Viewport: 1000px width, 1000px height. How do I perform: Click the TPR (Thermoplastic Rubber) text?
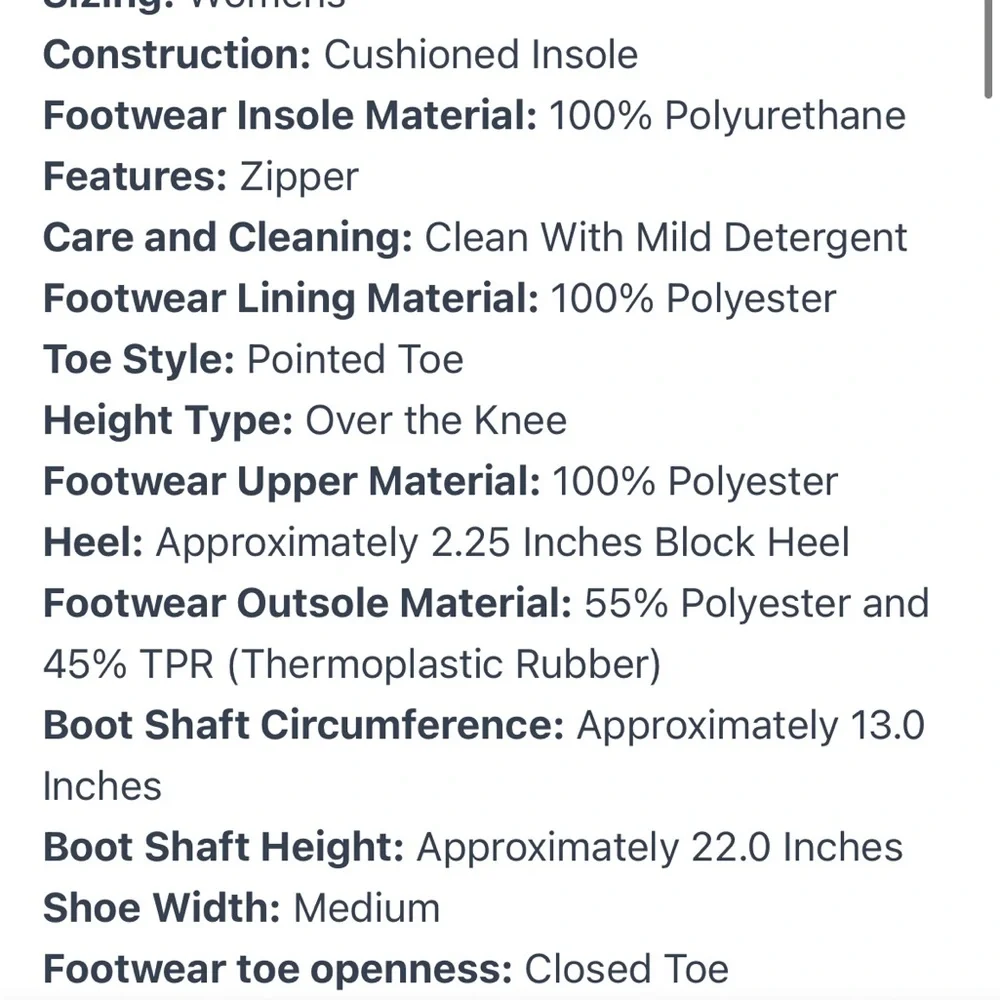(401, 665)
